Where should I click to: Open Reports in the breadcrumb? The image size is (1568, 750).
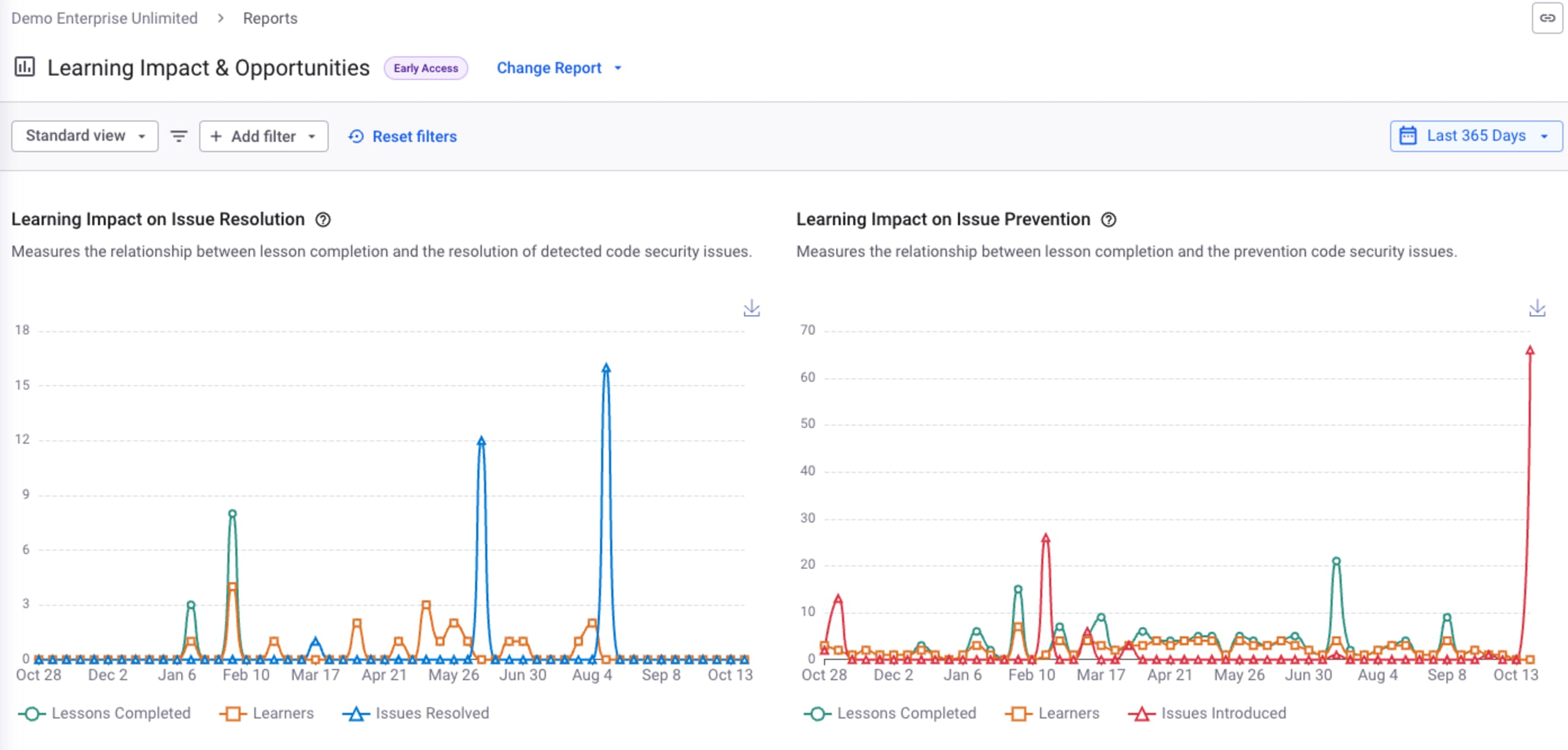pyautogui.click(x=269, y=18)
